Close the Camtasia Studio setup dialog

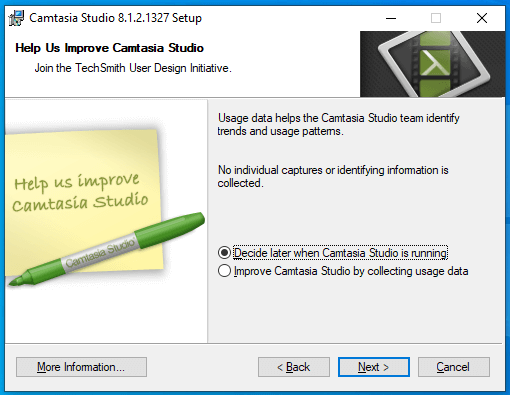tap(482, 18)
